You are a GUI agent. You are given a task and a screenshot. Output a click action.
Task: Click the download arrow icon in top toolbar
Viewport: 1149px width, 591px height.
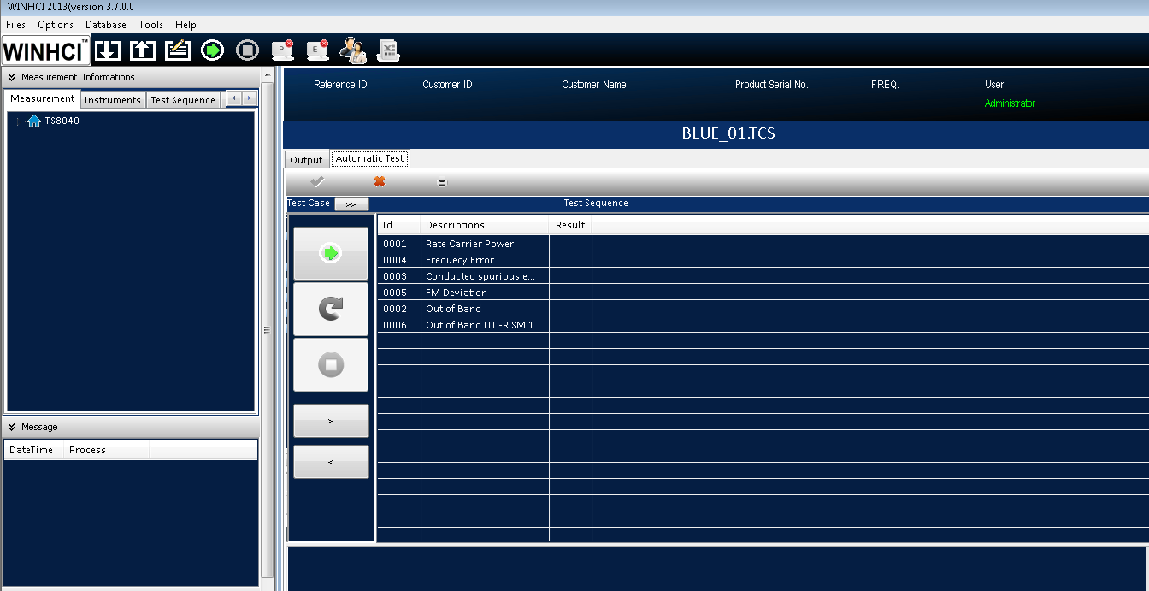tap(108, 50)
